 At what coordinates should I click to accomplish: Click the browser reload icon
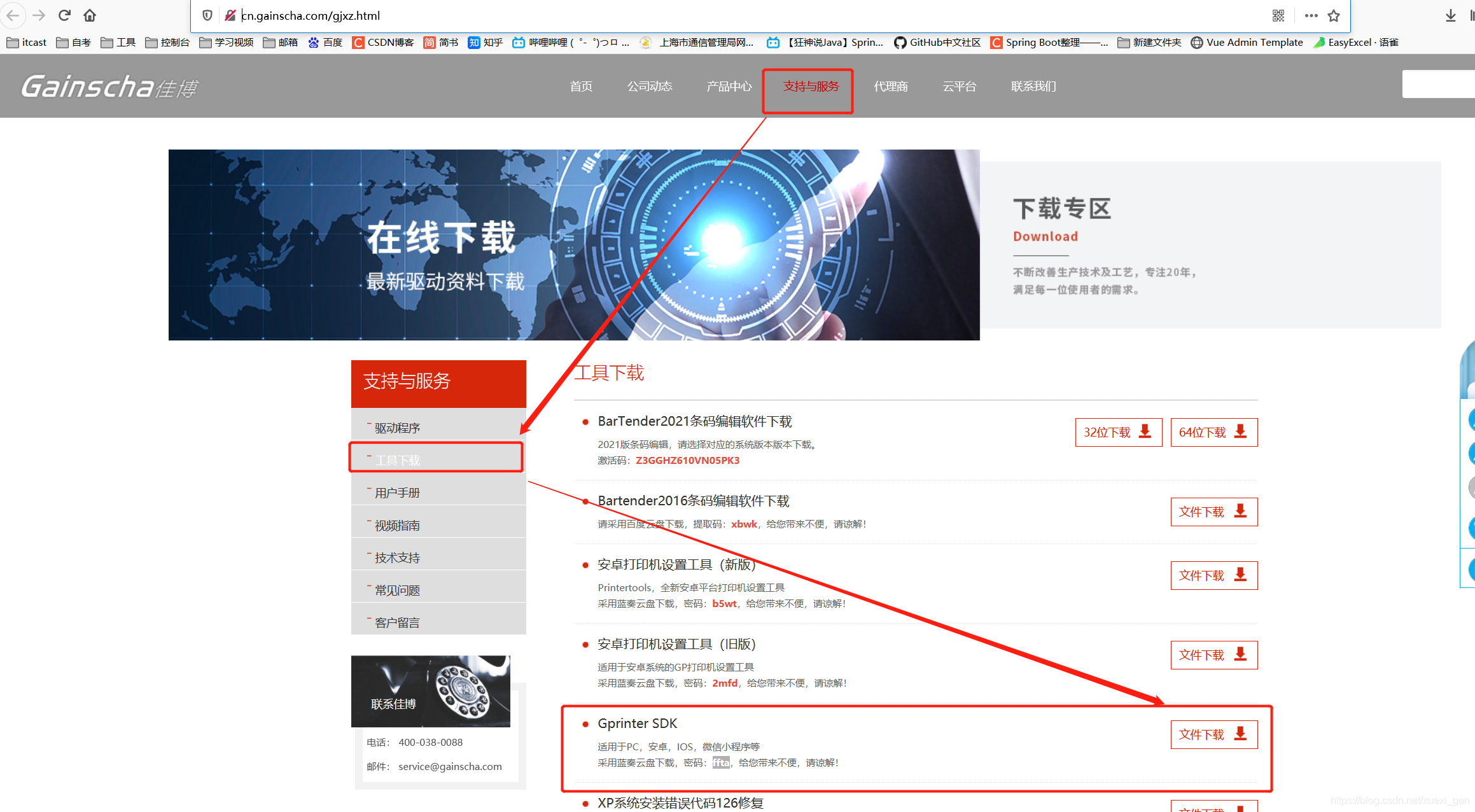[x=64, y=15]
